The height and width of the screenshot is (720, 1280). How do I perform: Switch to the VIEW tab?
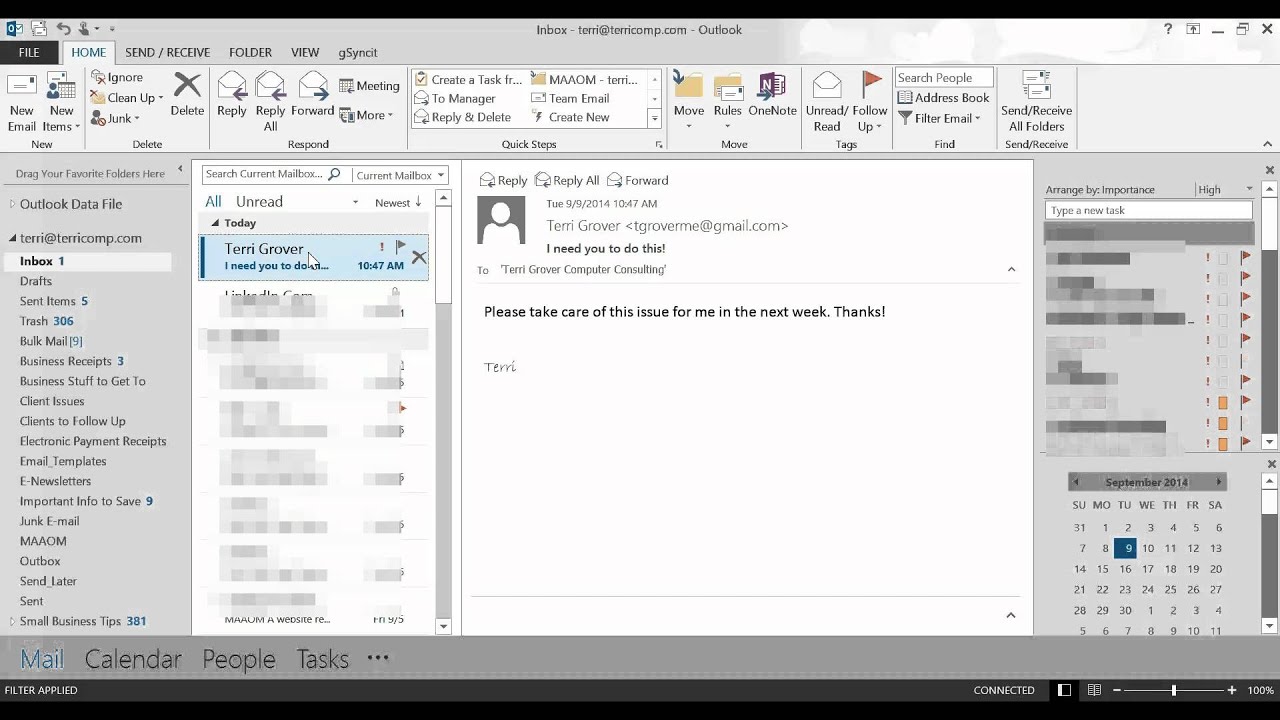tap(305, 52)
